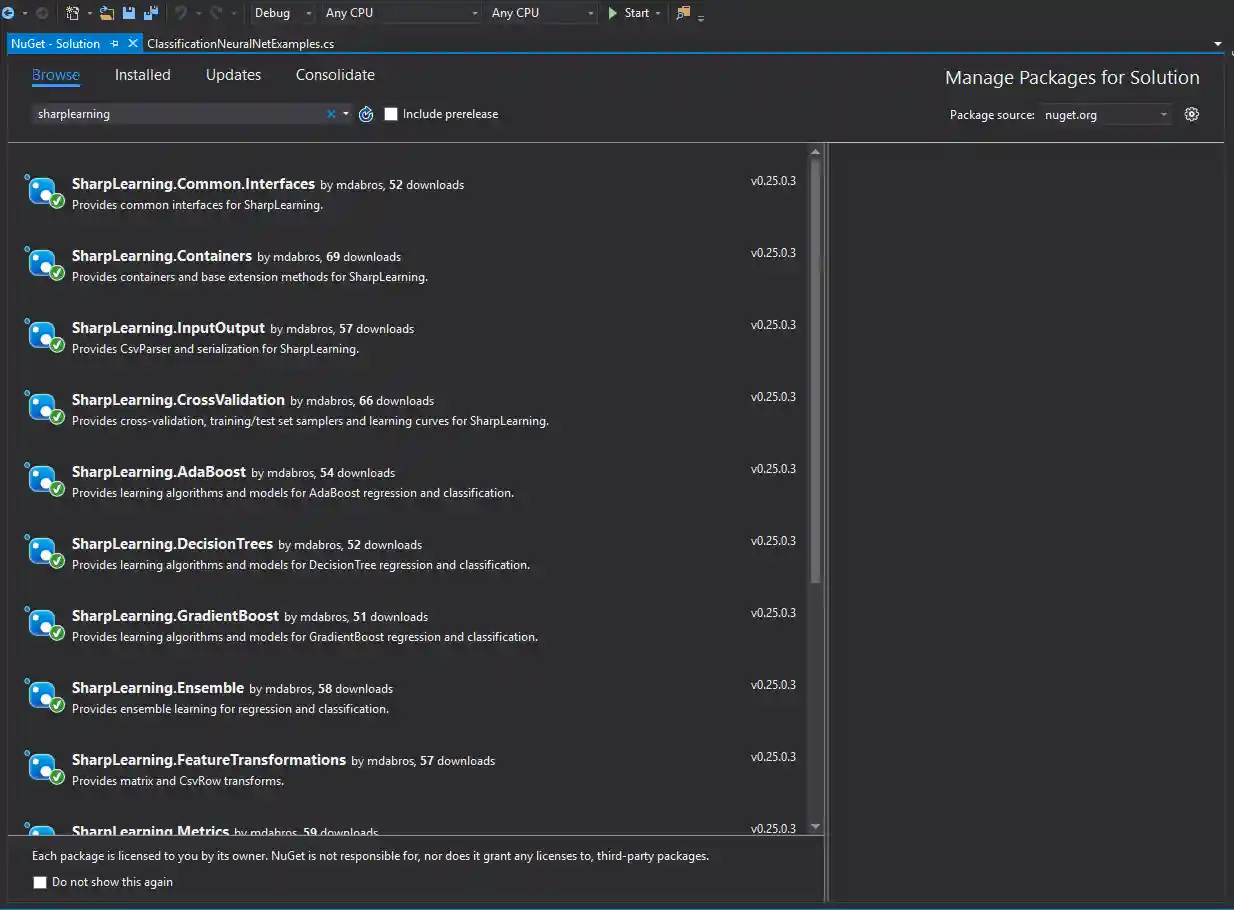Check the Do not show this again box
The width and height of the screenshot is (1234, 910).
40,882
